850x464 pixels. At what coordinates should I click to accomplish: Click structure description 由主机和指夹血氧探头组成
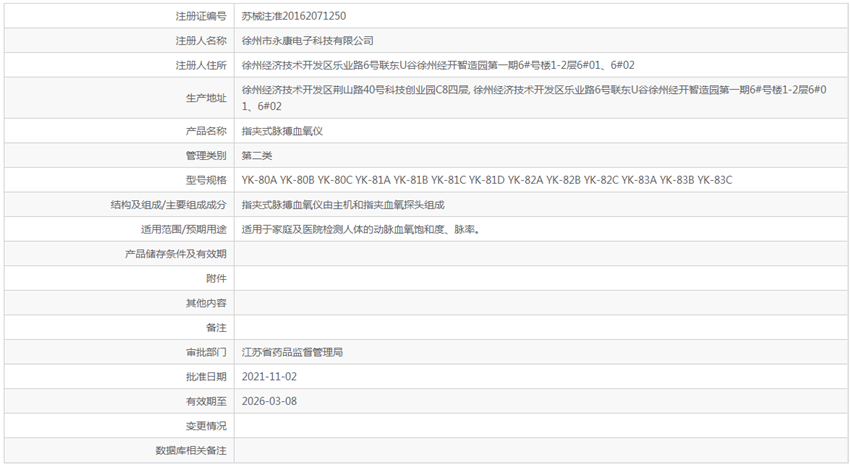point(343,205)
